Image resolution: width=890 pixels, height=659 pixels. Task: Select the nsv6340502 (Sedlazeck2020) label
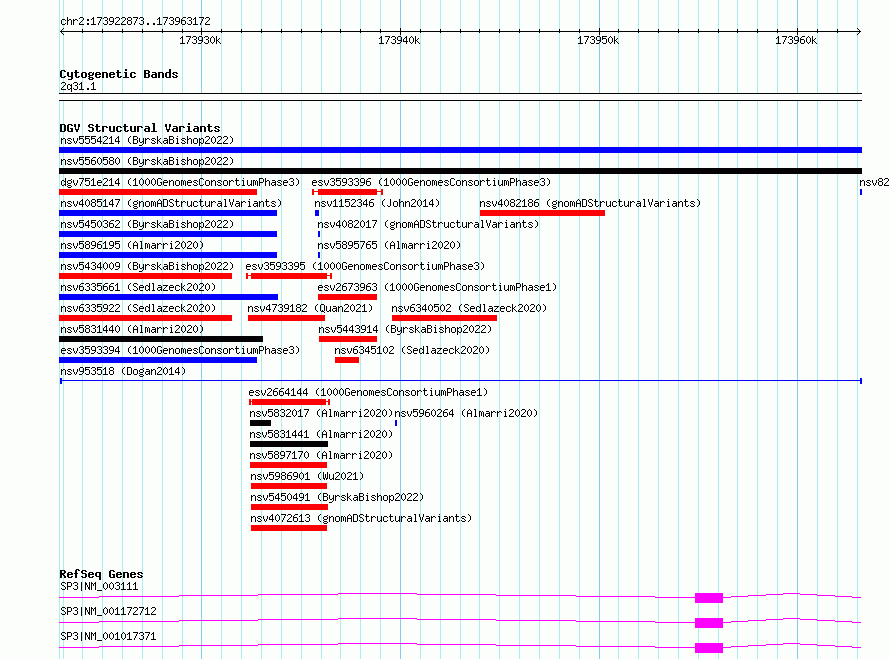(x=469, y=308)
